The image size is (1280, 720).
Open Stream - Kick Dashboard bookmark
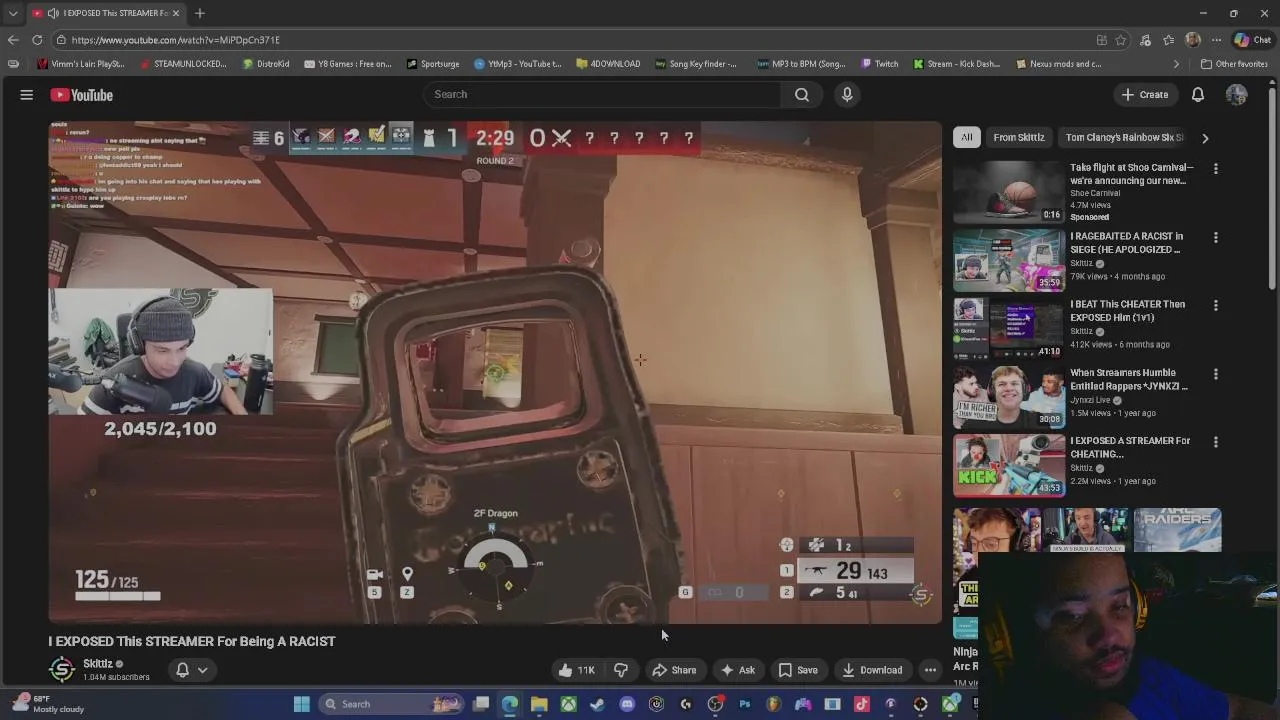tap(956, 64)
